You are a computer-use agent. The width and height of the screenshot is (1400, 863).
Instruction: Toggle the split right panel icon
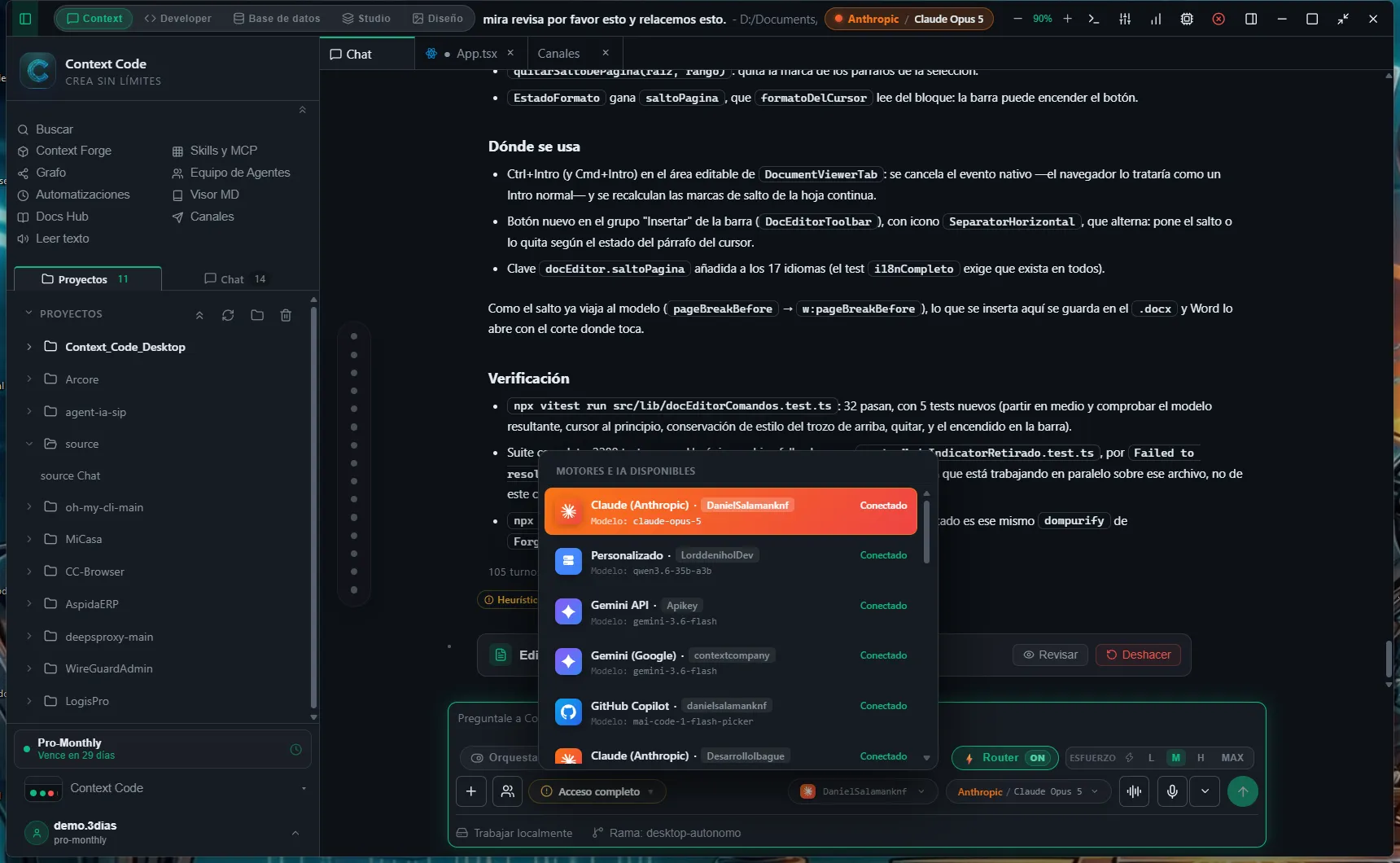click(x=1251, y=19)
